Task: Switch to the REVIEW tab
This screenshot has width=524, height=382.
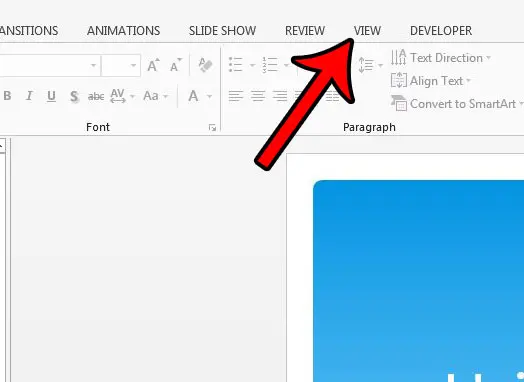Action: coord(305,31)
